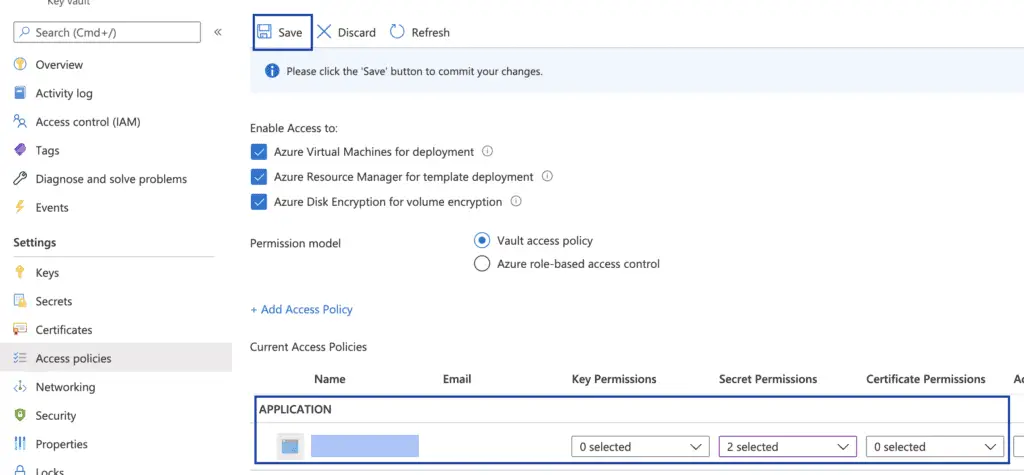The height and width of the screenshot is (475, 1024).
Task: Click info icon beside Azure Virtual Machines
Action: pos(487,151)
